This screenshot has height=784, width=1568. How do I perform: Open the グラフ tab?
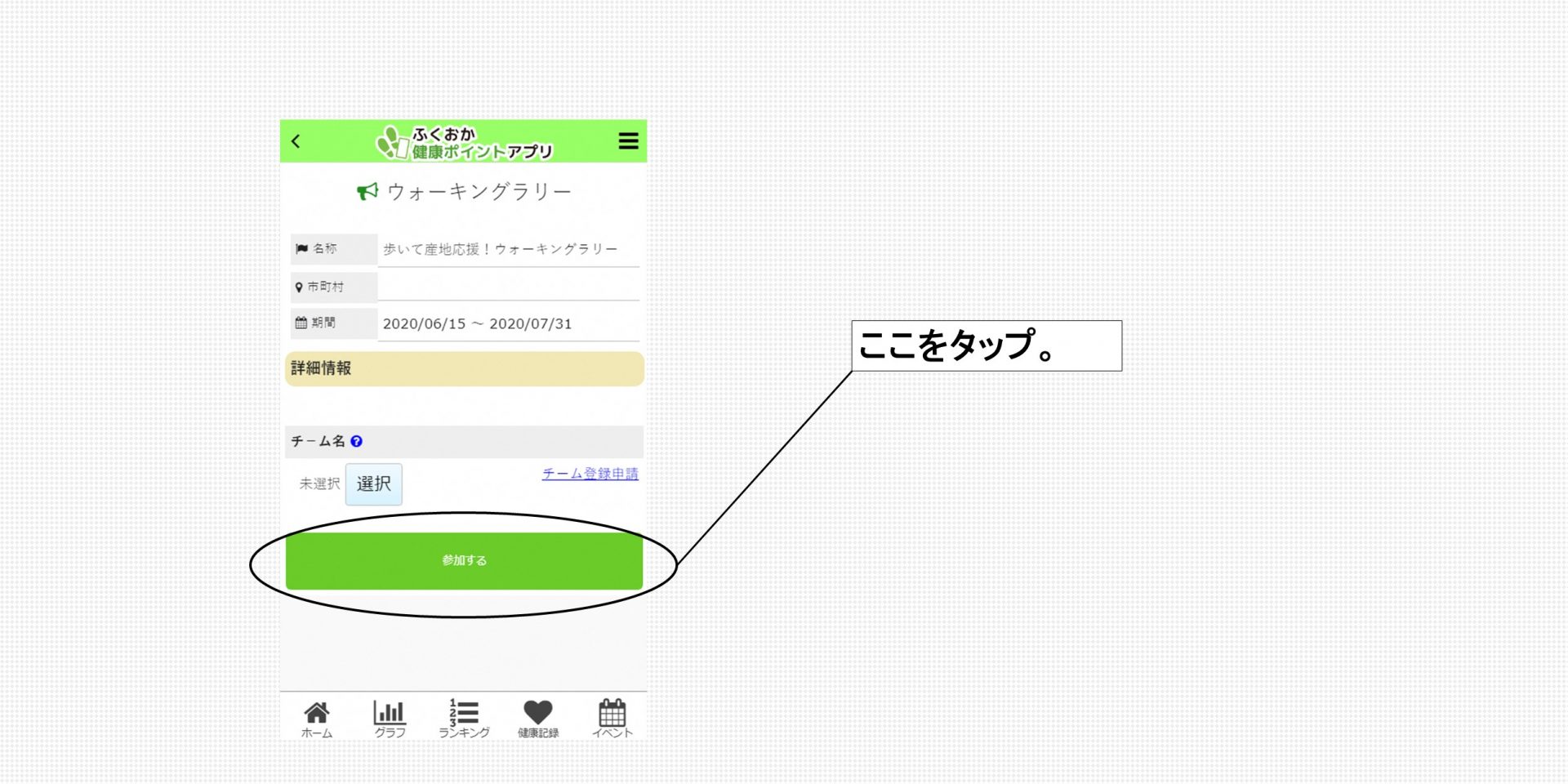pyautogui.click(x=390, y=719)
